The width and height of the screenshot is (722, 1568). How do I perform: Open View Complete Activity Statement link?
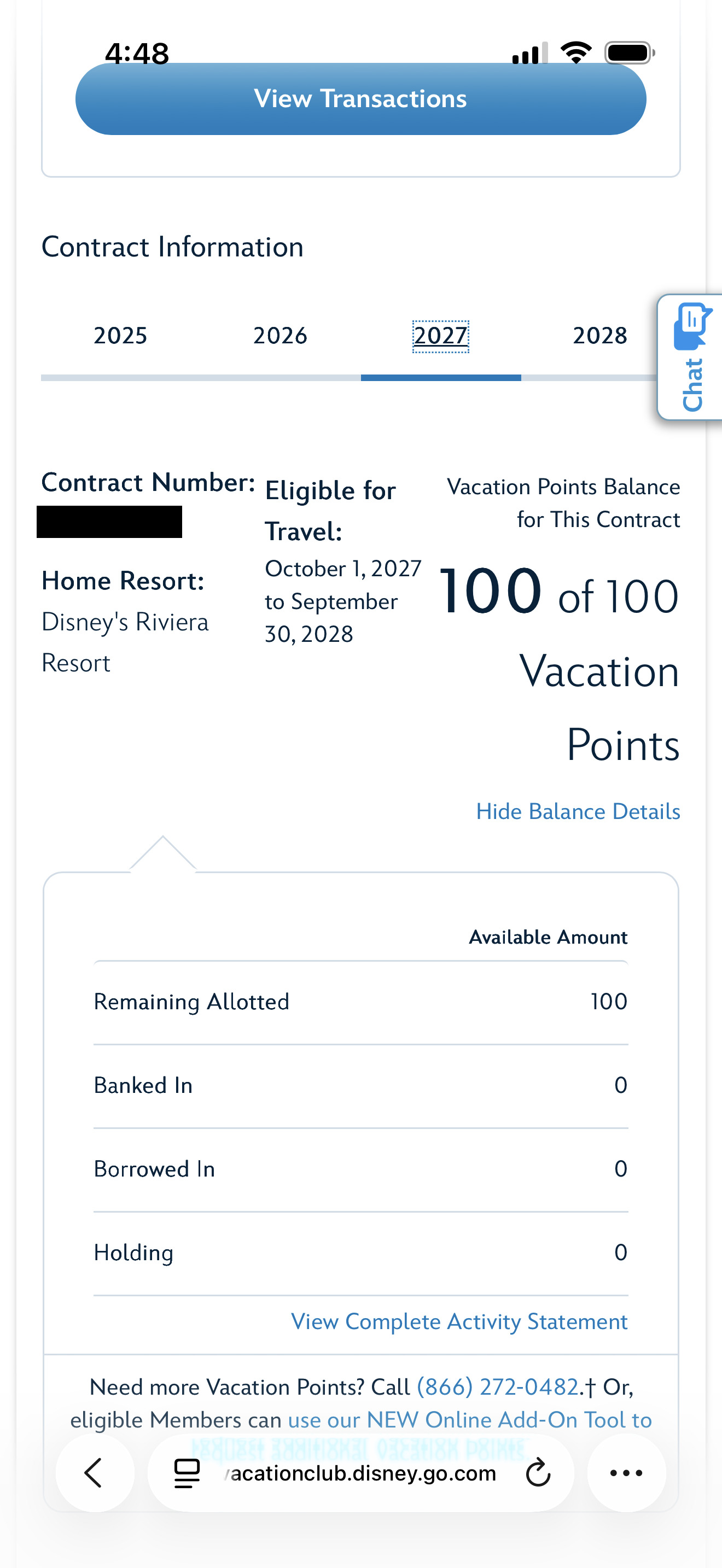(459, 1321)
